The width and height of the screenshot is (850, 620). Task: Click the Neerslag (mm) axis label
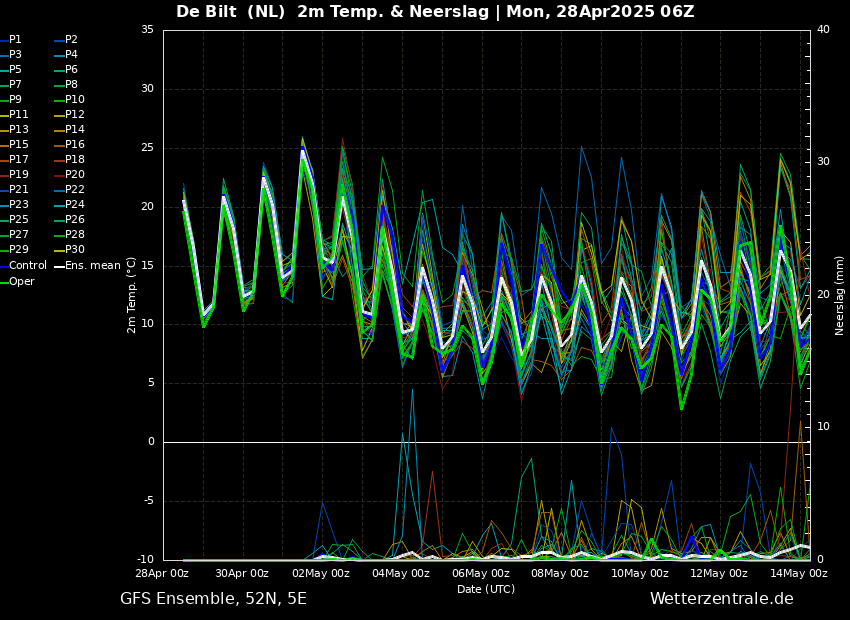(x=840, y=294)
